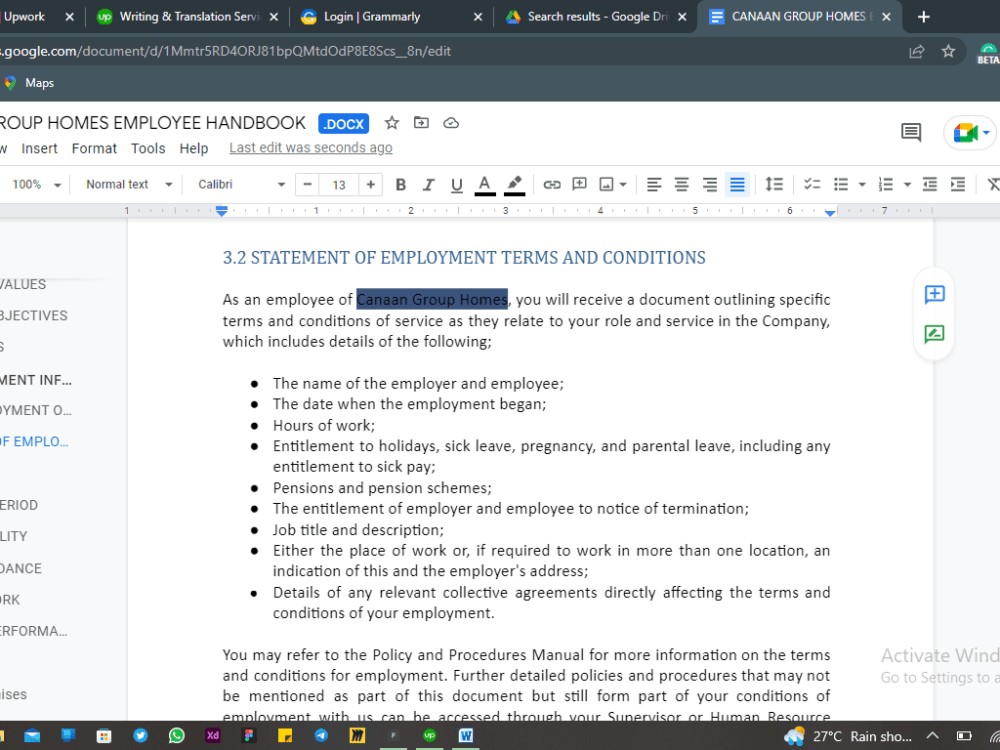Move the document to a folder
The image size is (1000, 750).
click(421, 122)
